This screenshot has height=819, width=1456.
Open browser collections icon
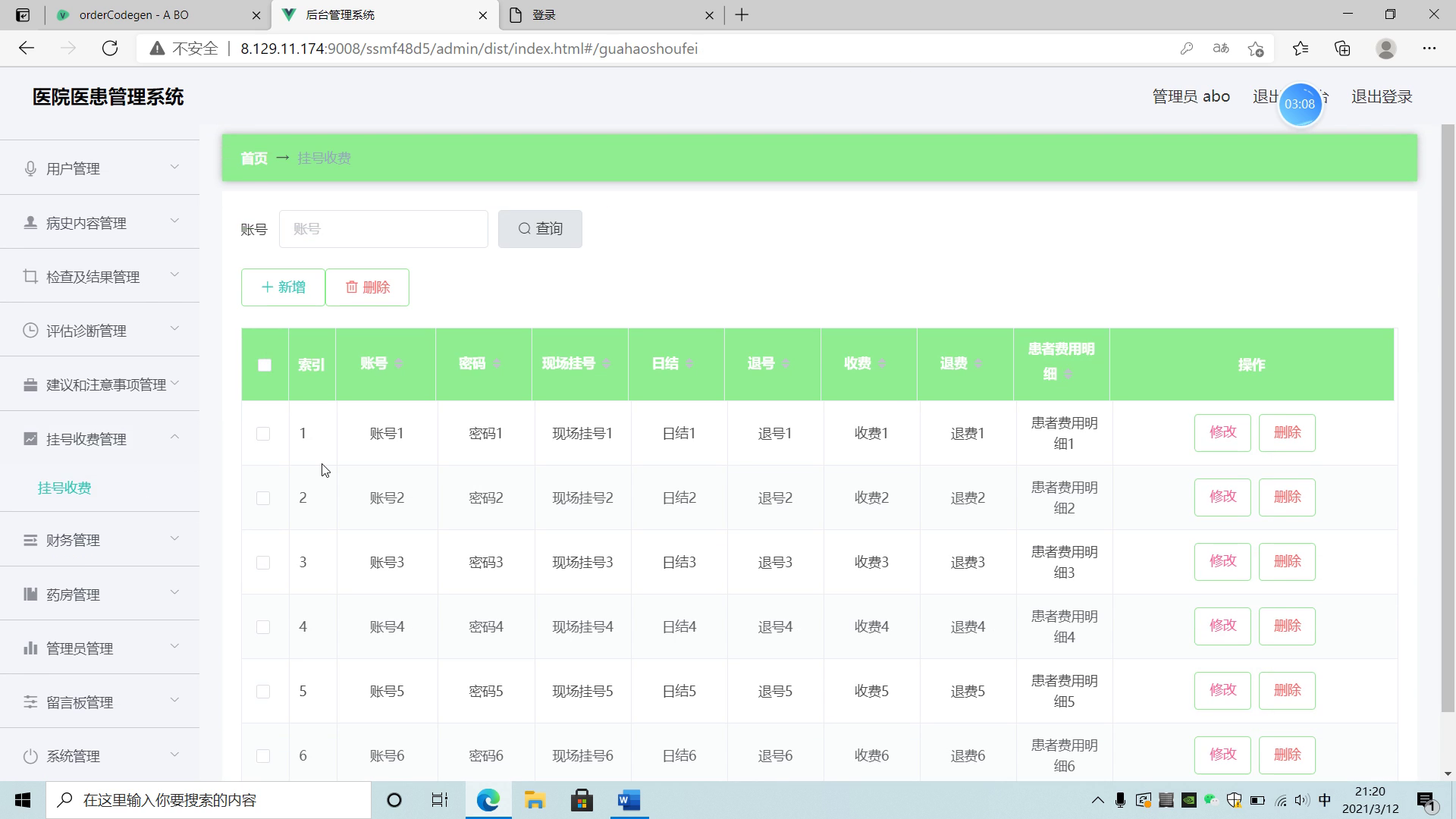(1342, 49)
